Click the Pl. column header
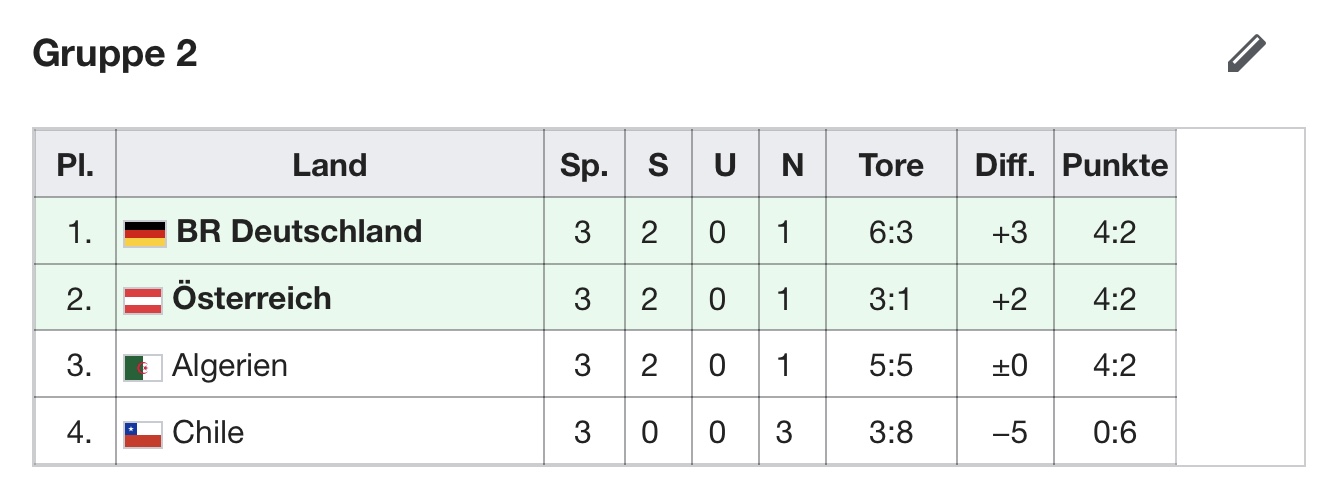 click(75, 165)
